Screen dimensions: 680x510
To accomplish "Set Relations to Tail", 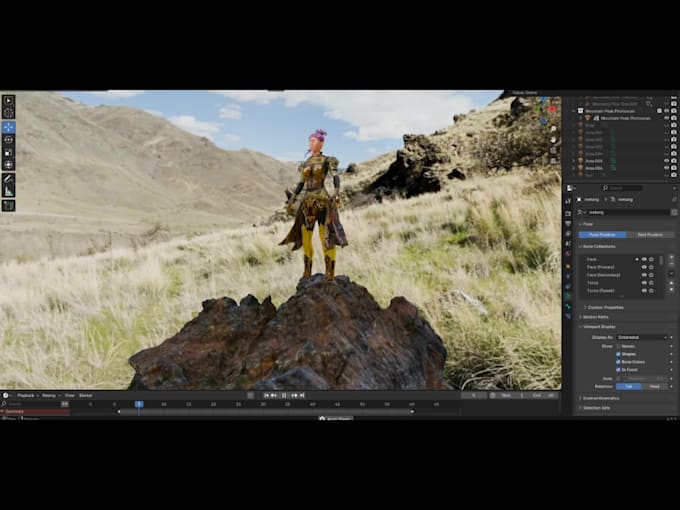I will click(x=628, y=386).
